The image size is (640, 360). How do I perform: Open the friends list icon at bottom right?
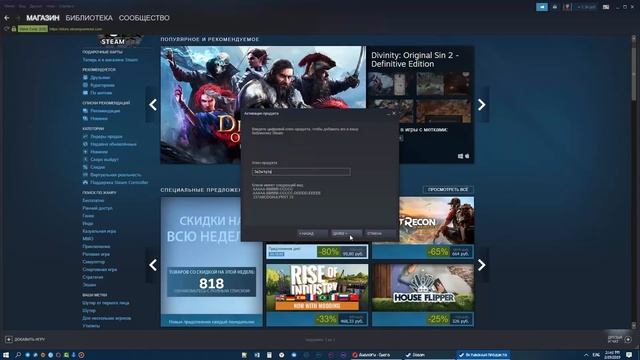[x=628, y=339]
